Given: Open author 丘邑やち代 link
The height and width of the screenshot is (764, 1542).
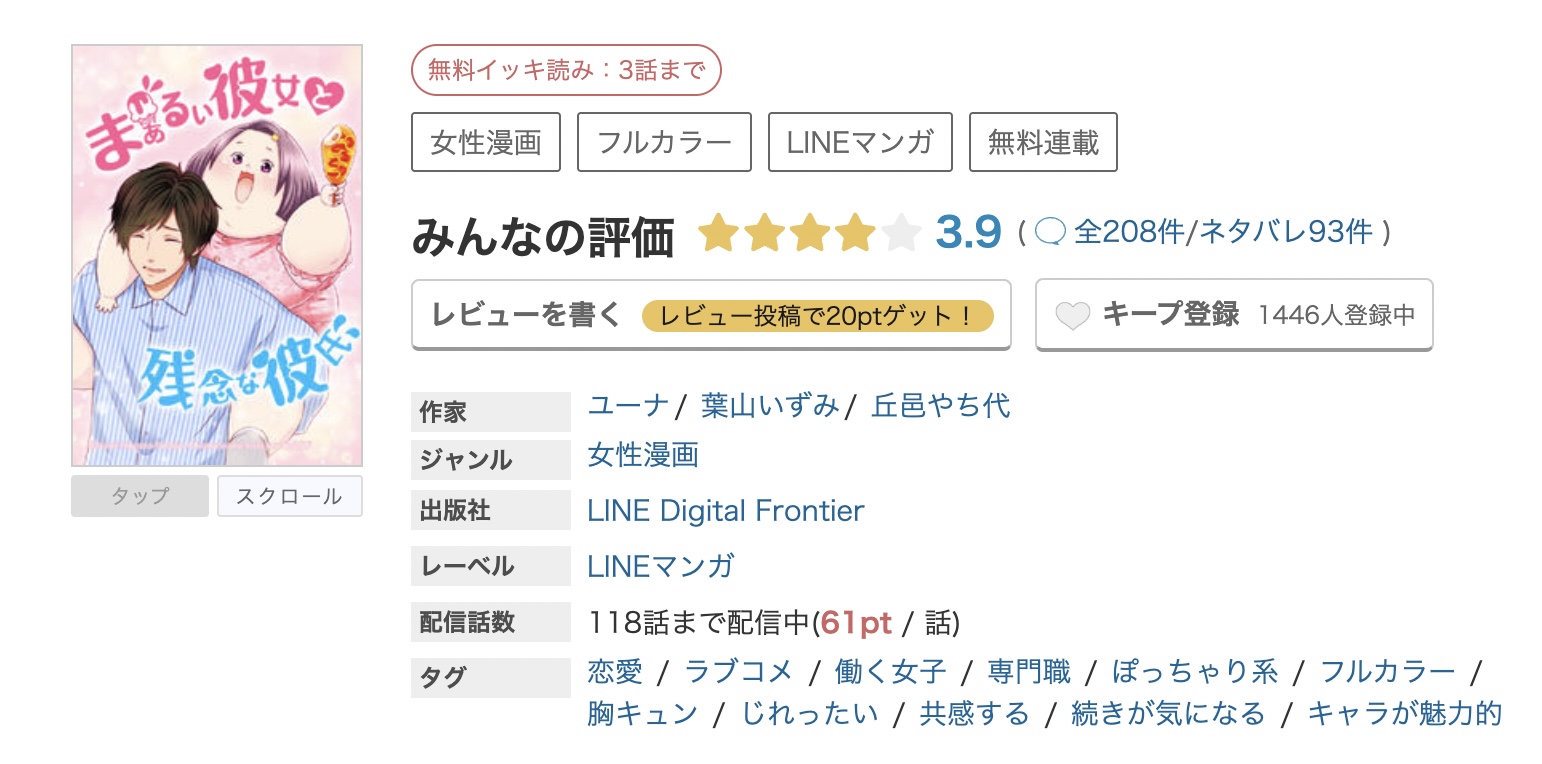Looking at the screenshot, I should pos(941,405).
